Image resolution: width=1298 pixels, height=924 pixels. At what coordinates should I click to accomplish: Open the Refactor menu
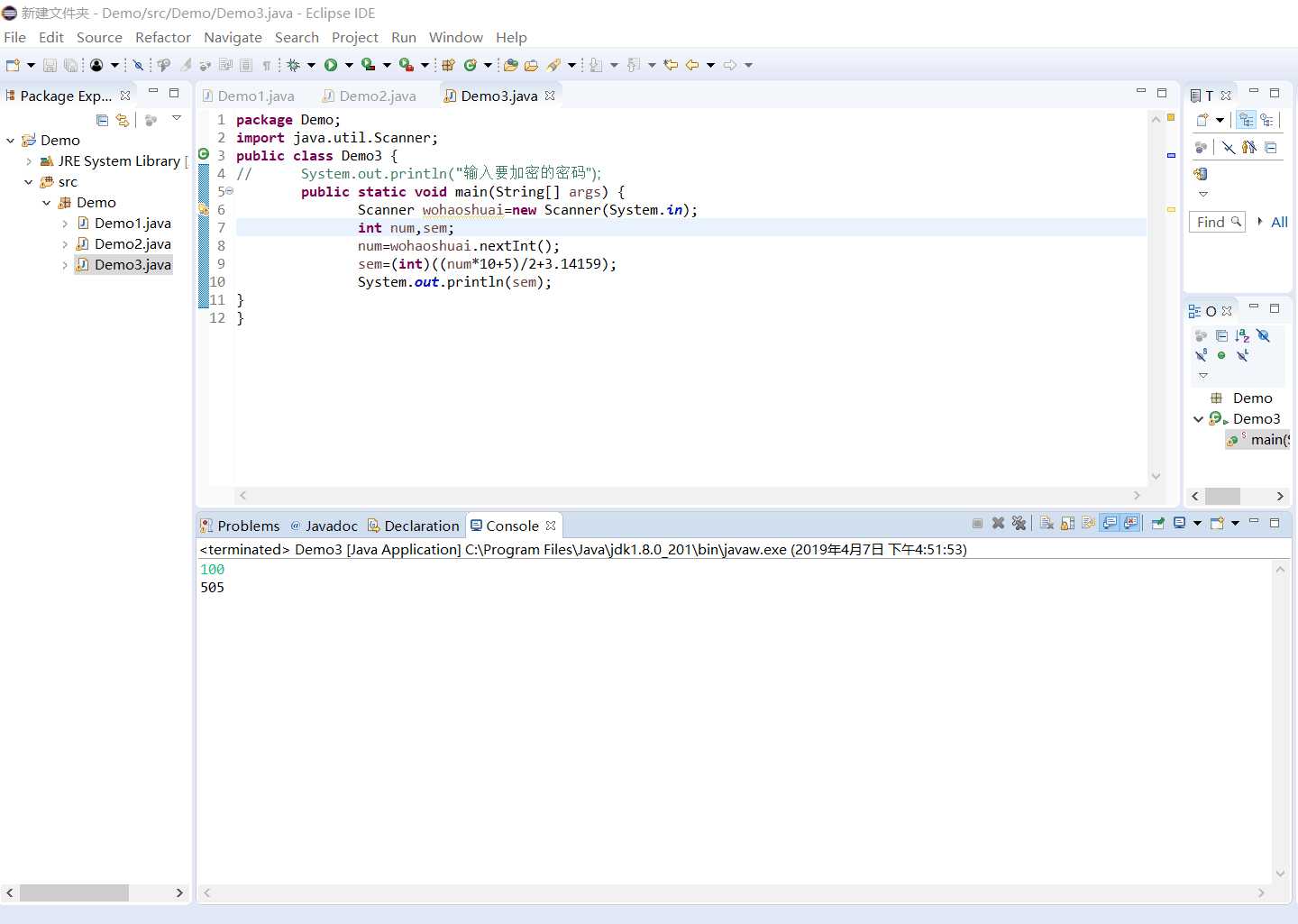coord(163,37)
